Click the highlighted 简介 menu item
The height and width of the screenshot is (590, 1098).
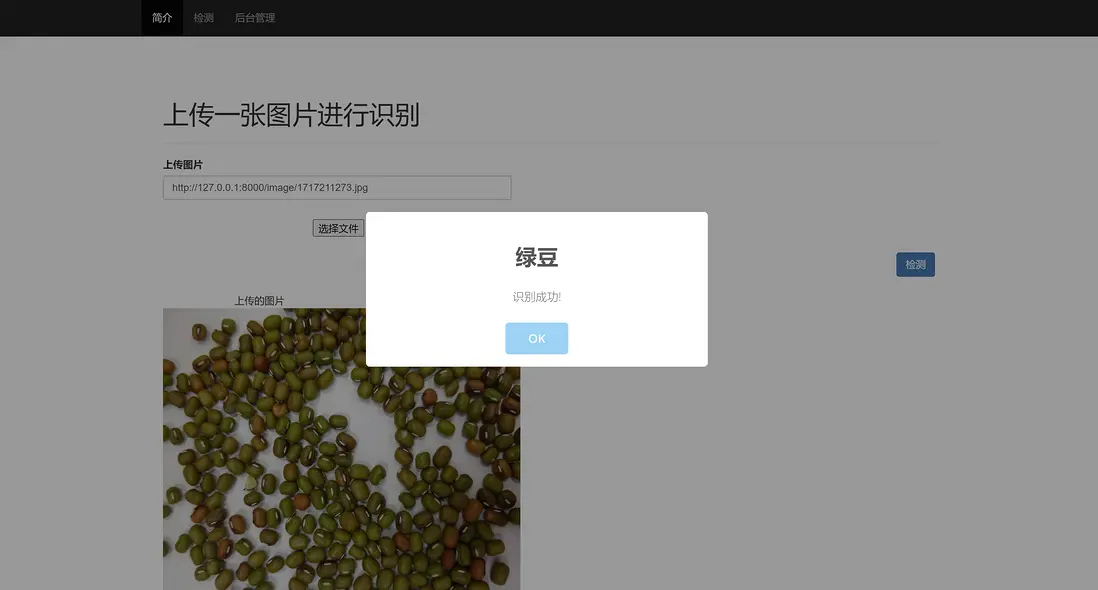coord(161,17)
